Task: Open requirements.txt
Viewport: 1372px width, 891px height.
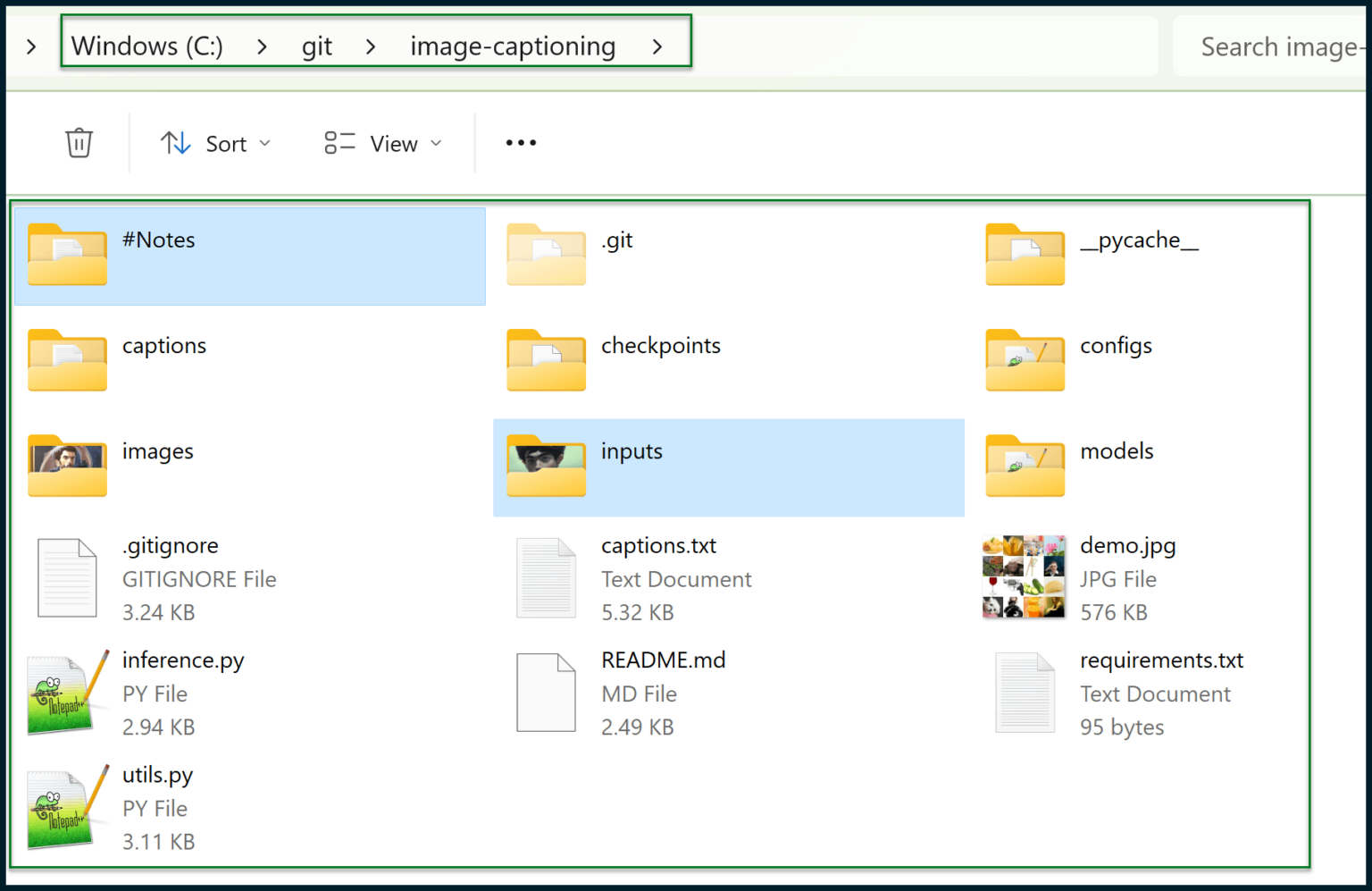Action: click(x=1161, y=660)
